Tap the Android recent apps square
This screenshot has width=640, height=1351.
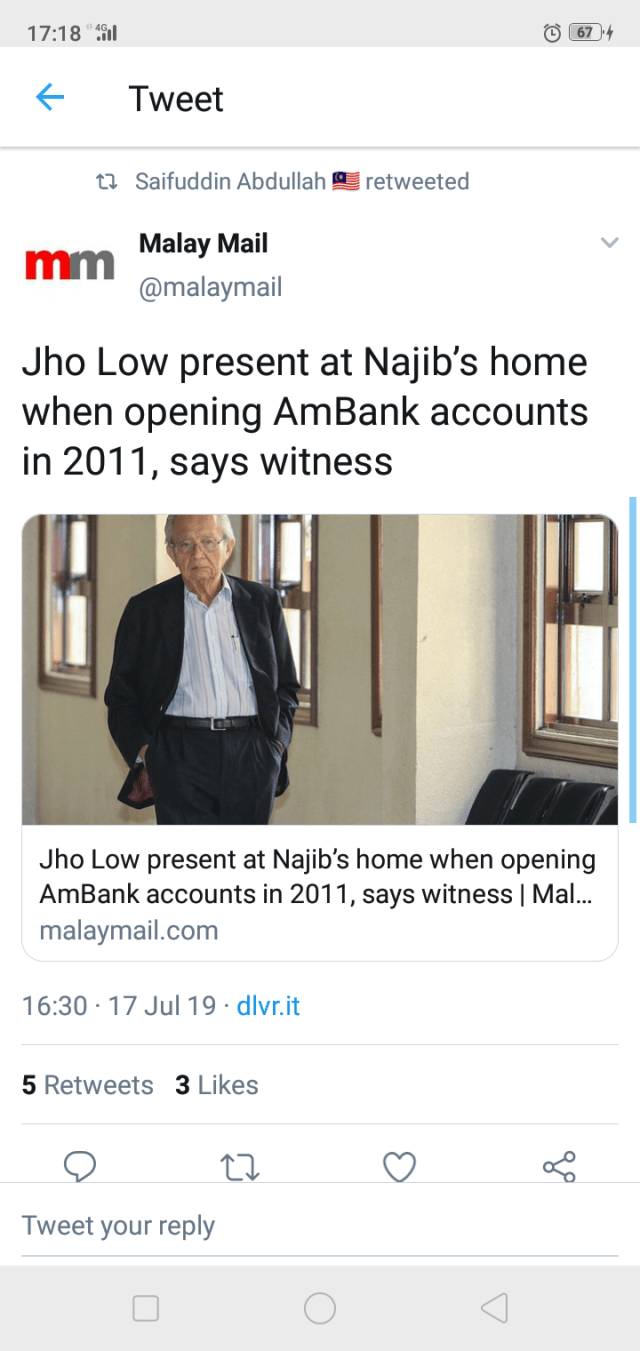(x=146, y=1308)
